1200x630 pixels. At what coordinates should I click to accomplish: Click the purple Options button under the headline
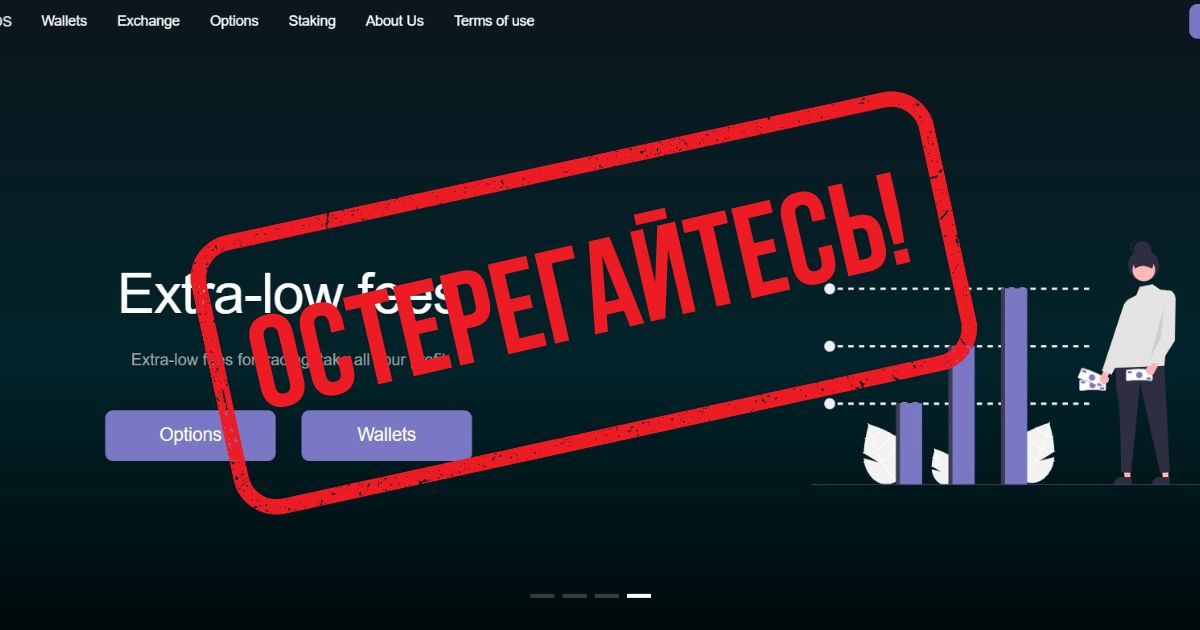click(190, 435)
